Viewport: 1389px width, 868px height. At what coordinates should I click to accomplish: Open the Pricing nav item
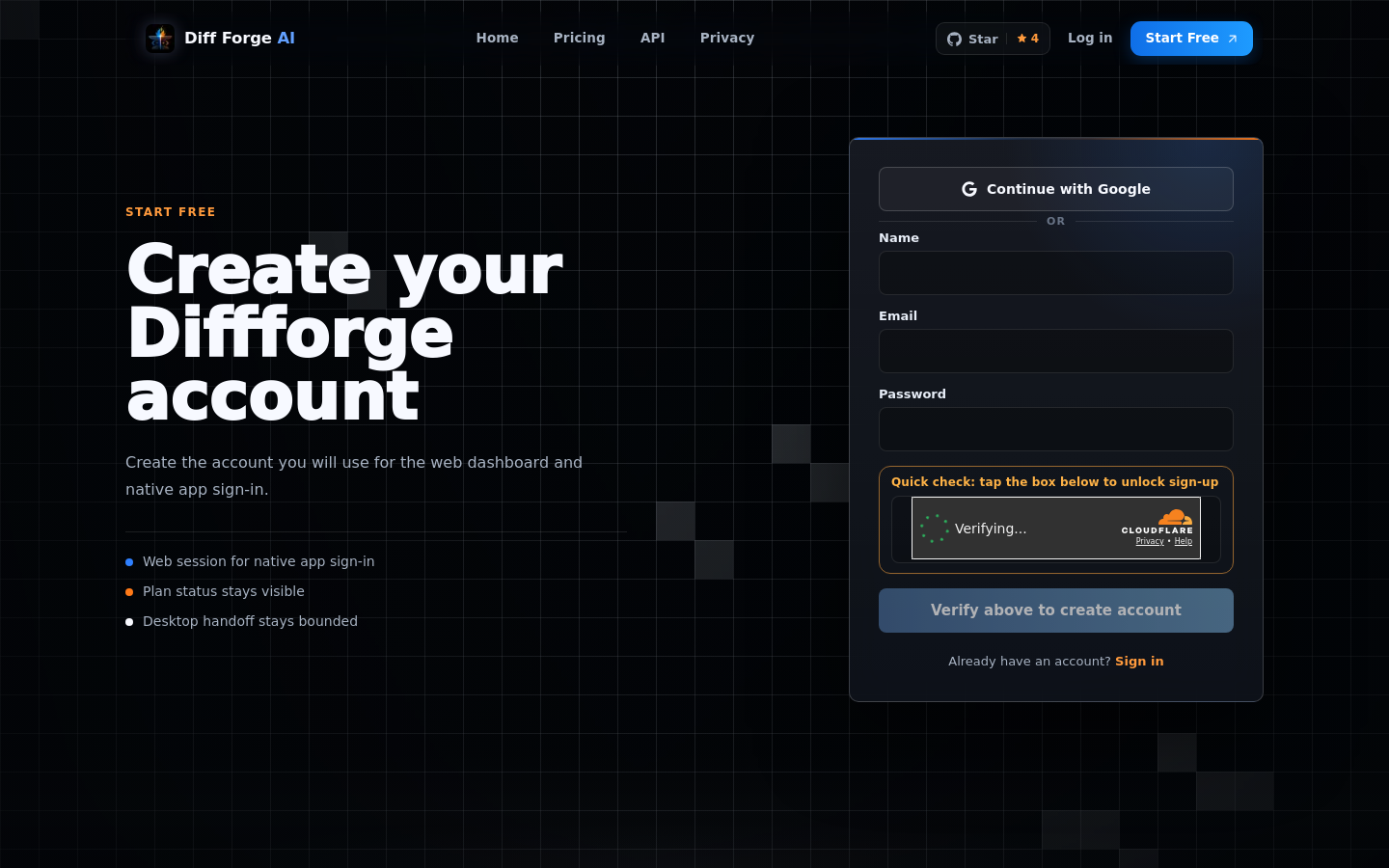coord(579,38)
